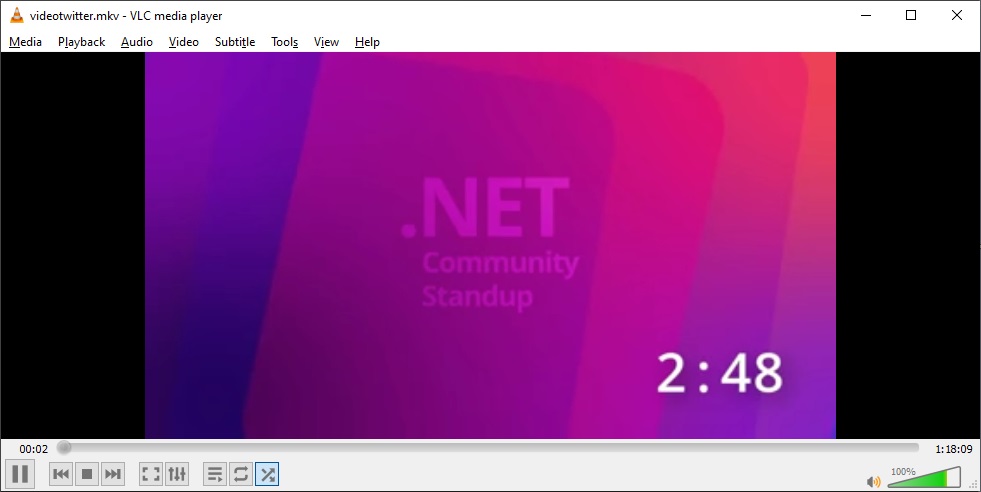Open the Help menu
Image resolution: width=981 pixels, height=492 pixels.
(367, 42)
